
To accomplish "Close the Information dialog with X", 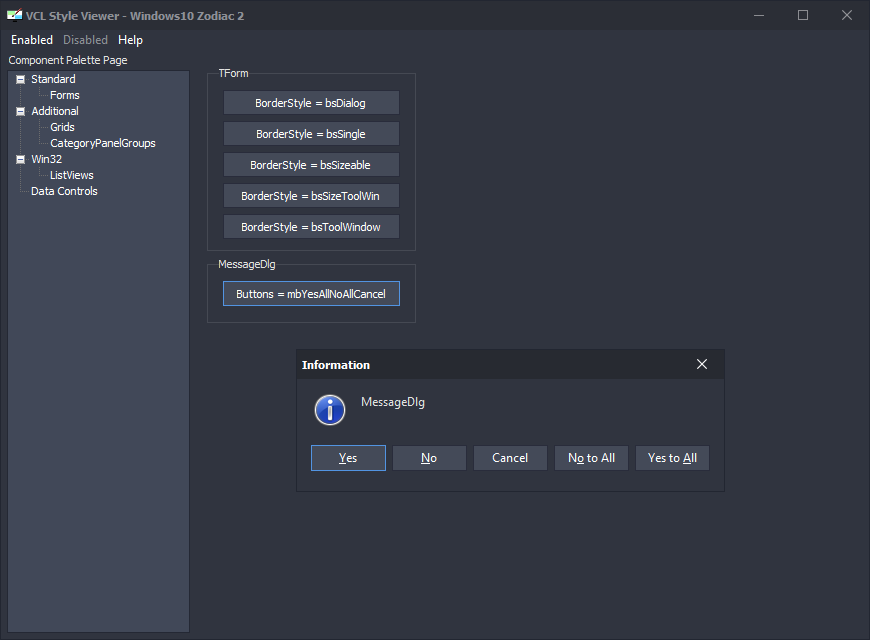I will [x=702, y=364].
